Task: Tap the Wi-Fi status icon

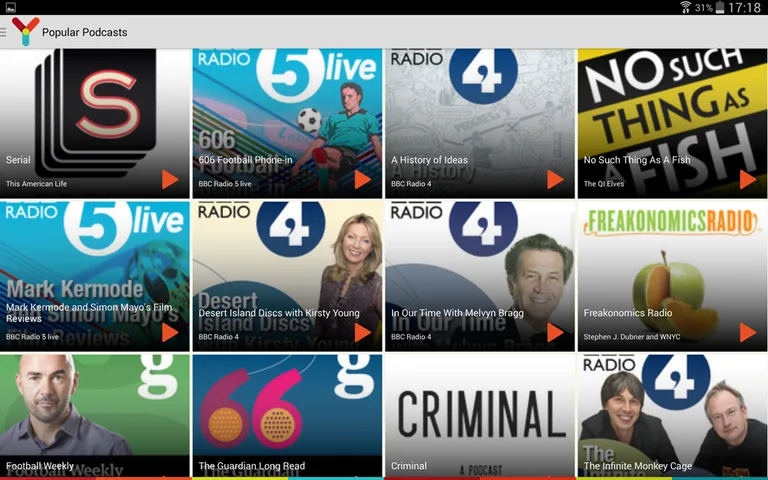Action: coord(685,7)
